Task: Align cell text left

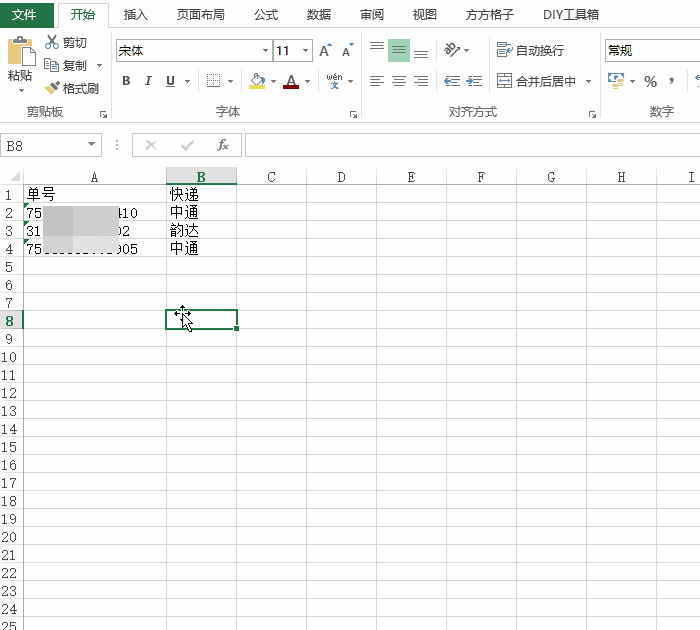Action: click(377, 81)
